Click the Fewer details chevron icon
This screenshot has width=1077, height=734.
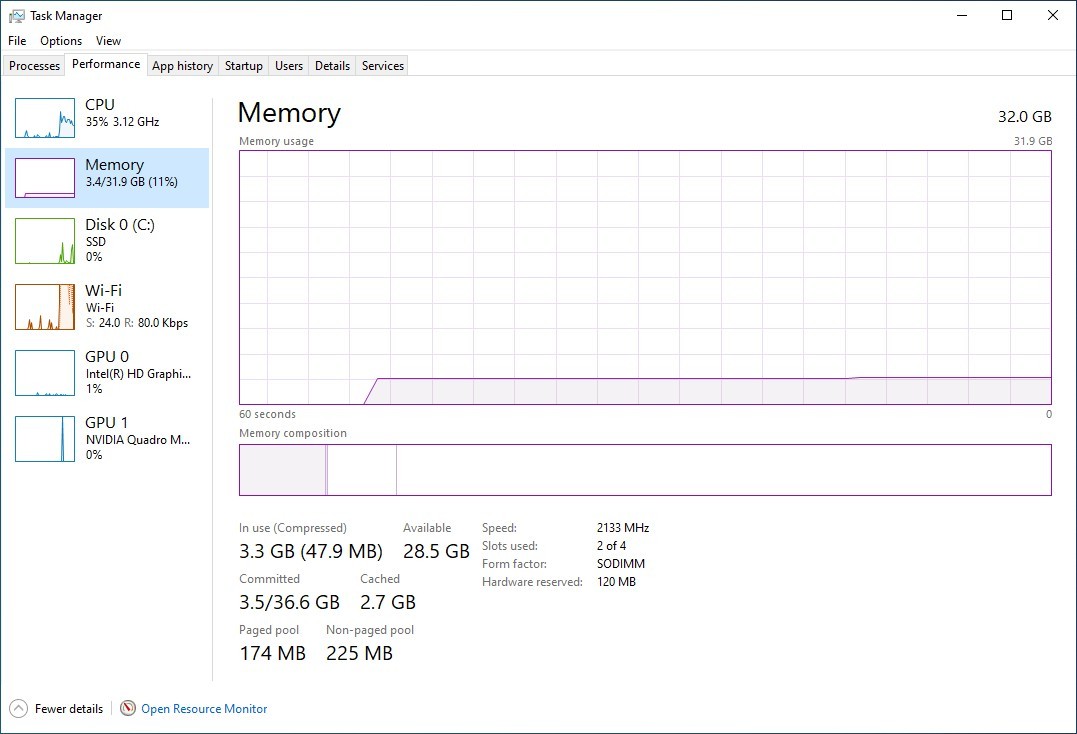pos(19,709)
